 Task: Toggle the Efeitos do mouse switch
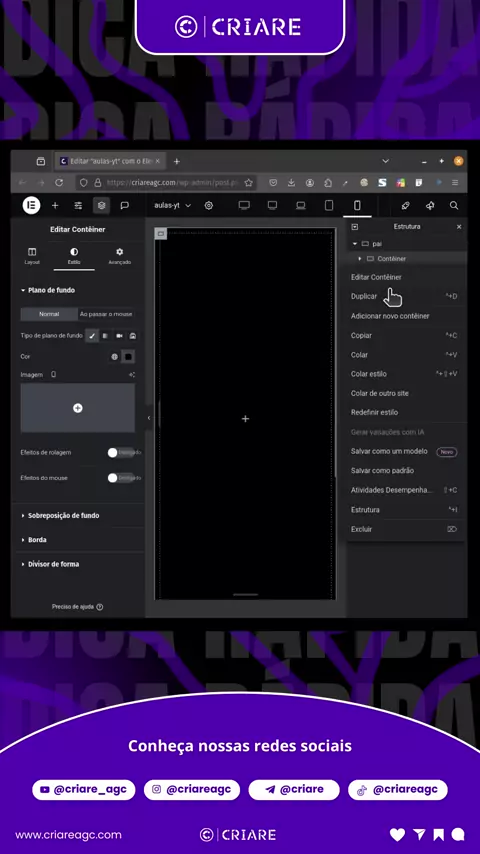[121, 478]
